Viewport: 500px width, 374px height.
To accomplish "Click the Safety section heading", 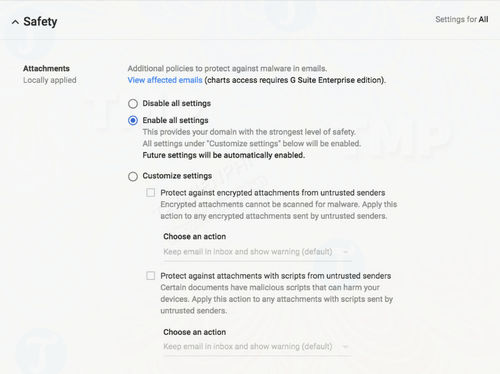I will [x=40, y=22].
